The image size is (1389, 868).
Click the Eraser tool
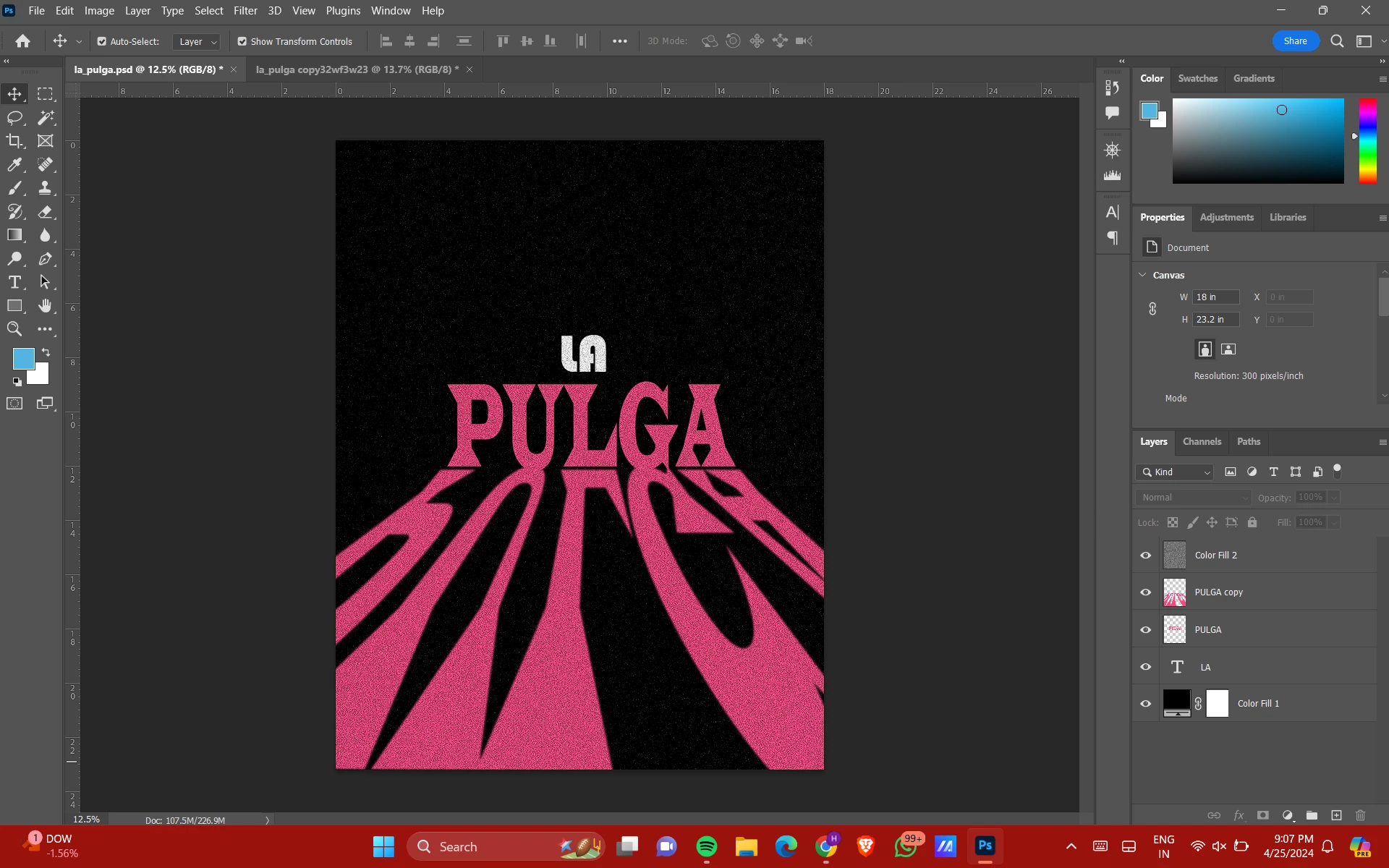tap(46, 212)
